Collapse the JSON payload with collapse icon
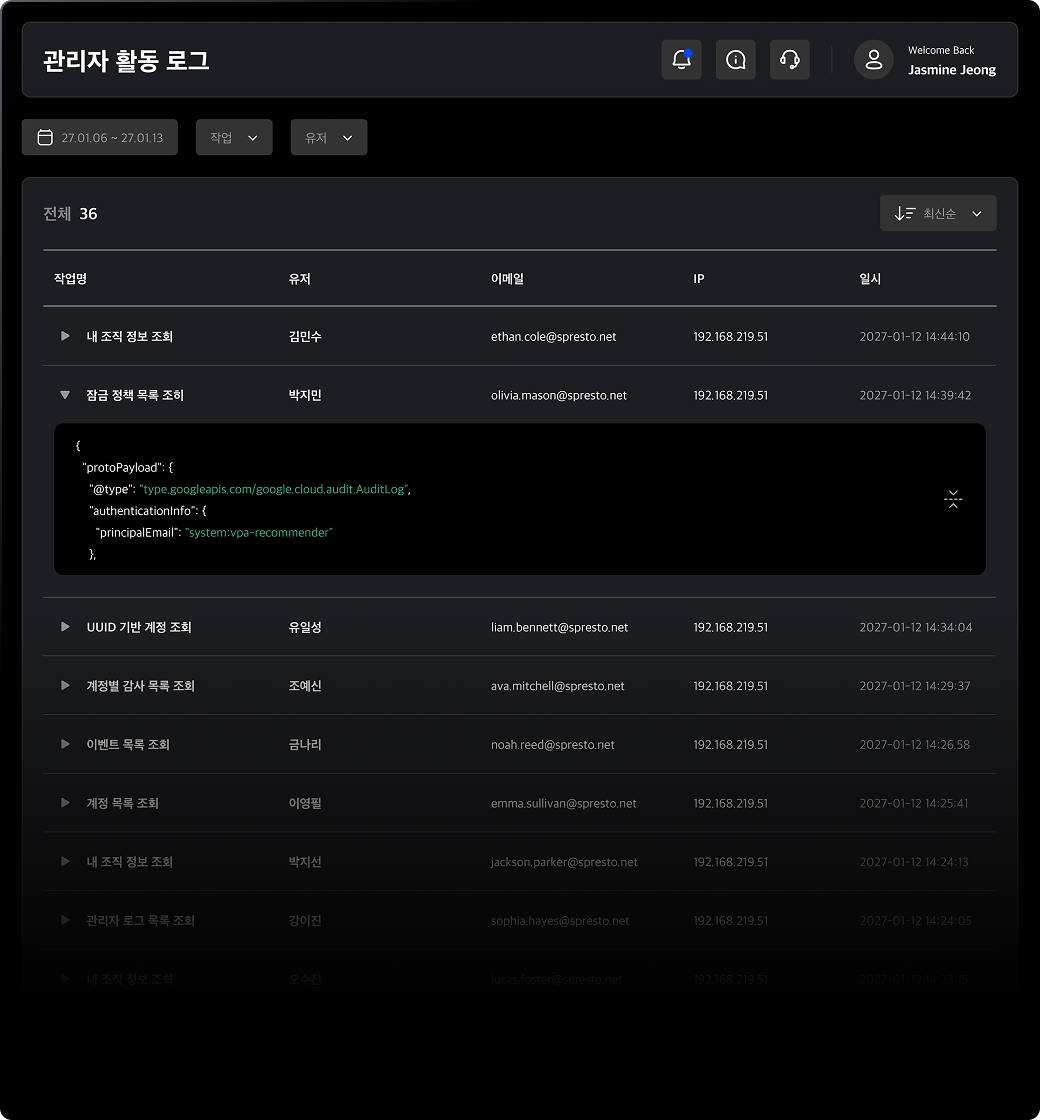Image resolution: width=1040 pixels, height=1120 pixels. pyautogui.click(x=953, y=499)
